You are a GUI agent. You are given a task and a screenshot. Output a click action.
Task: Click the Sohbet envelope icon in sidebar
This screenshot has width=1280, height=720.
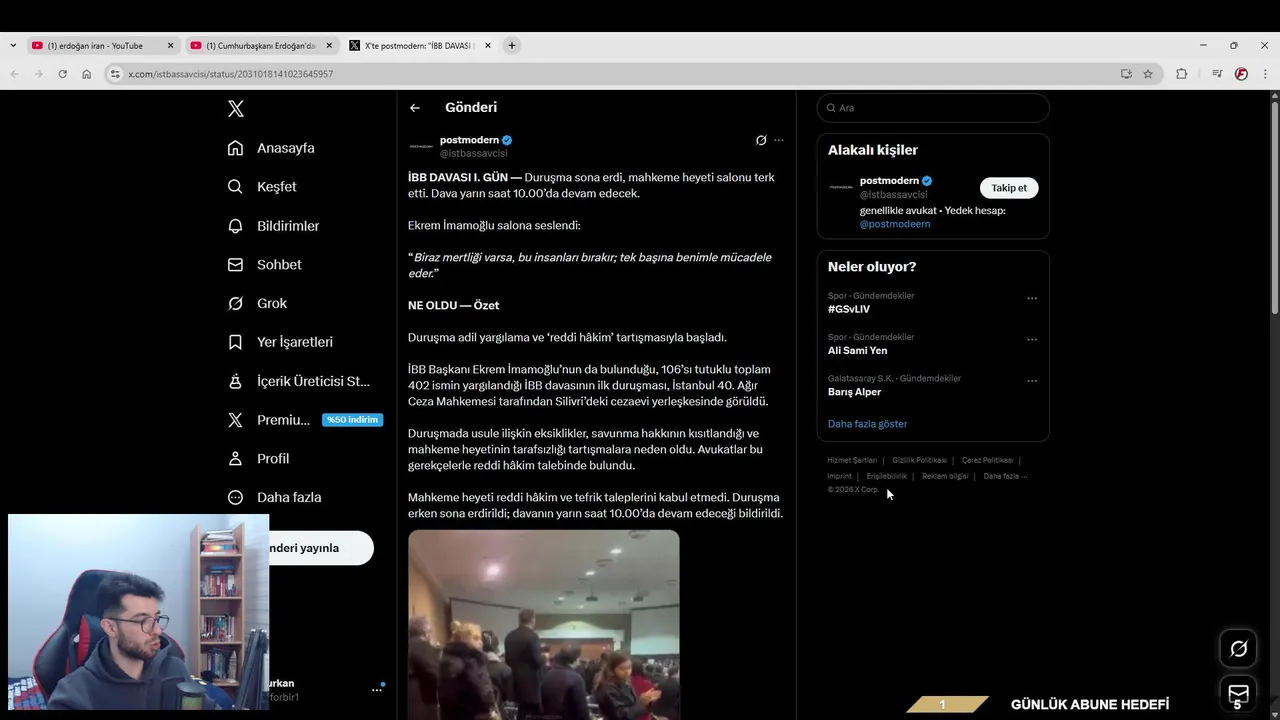tap(235, 265)
